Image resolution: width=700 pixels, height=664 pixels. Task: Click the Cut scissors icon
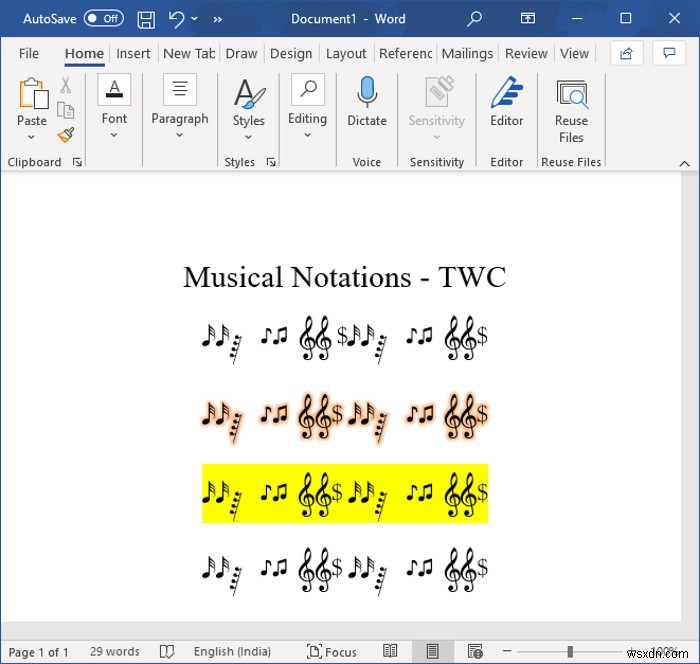(66, 84)
